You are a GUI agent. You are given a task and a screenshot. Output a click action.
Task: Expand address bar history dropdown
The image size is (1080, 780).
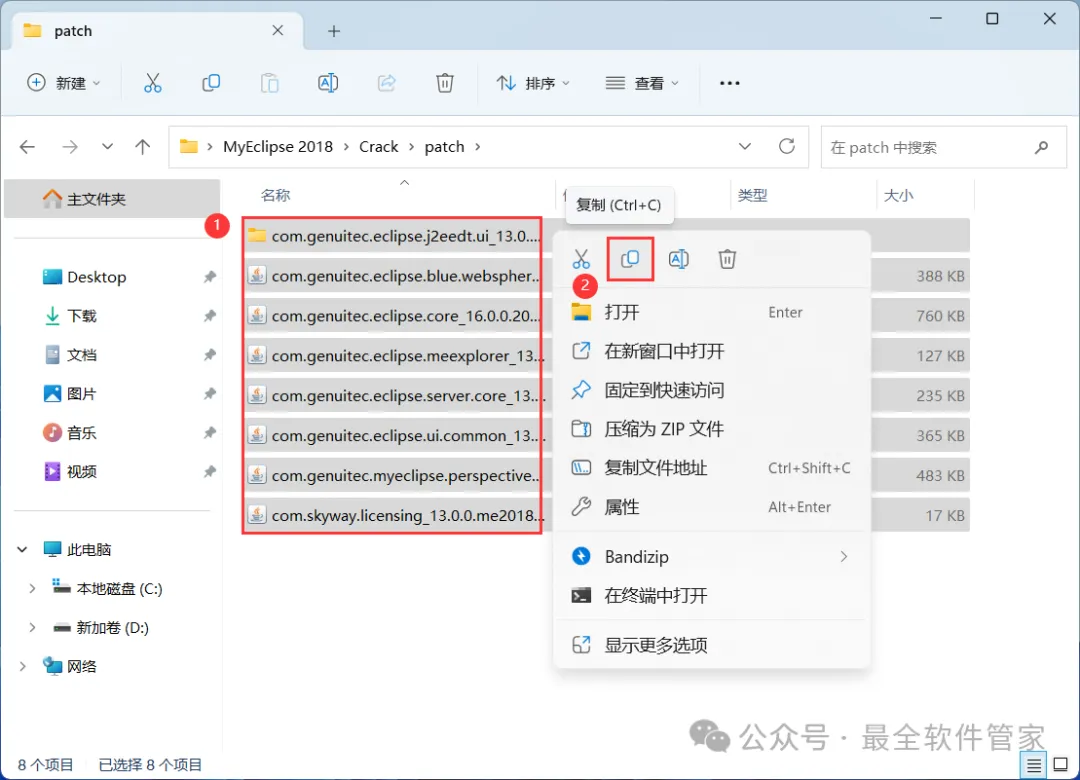745,147
